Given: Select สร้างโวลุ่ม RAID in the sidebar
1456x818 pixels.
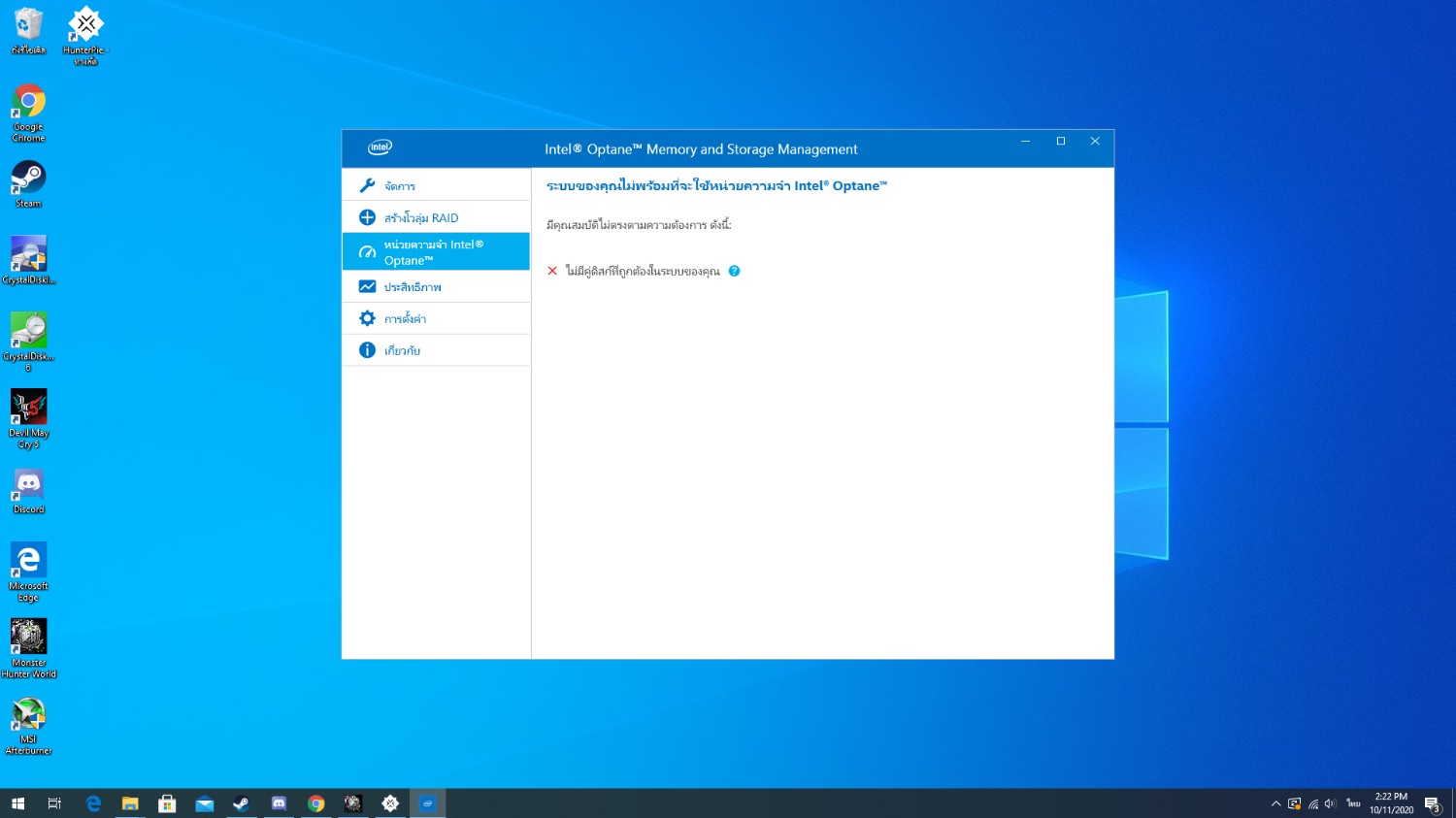Looking at the screenshot, I should pyautogui.click(x=436, y=217).
